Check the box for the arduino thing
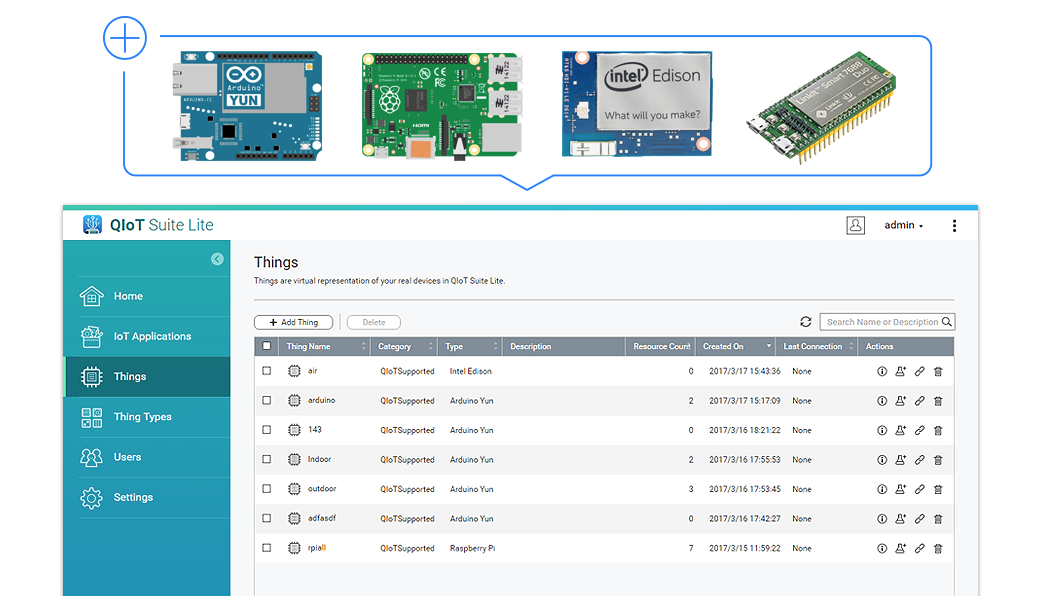 267,400
